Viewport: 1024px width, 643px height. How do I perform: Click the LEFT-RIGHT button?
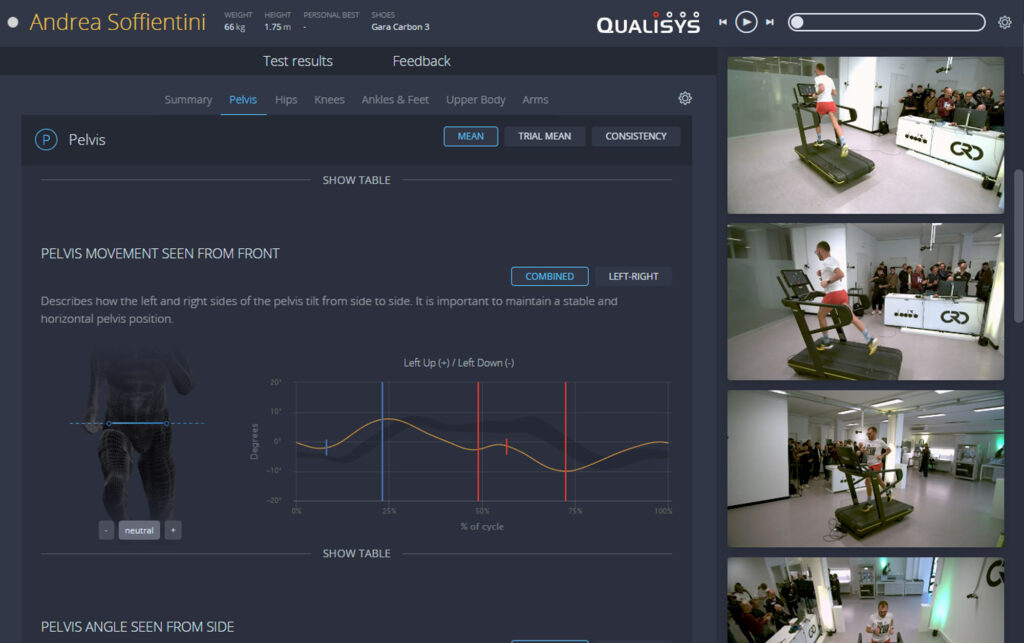tap(634, 276)
